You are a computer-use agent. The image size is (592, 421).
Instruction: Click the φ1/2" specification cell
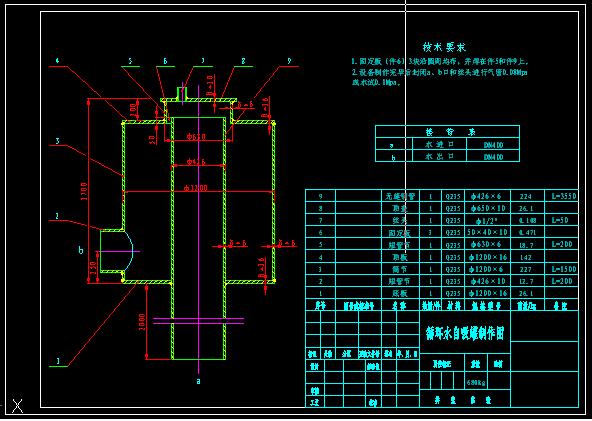point(487,220)
